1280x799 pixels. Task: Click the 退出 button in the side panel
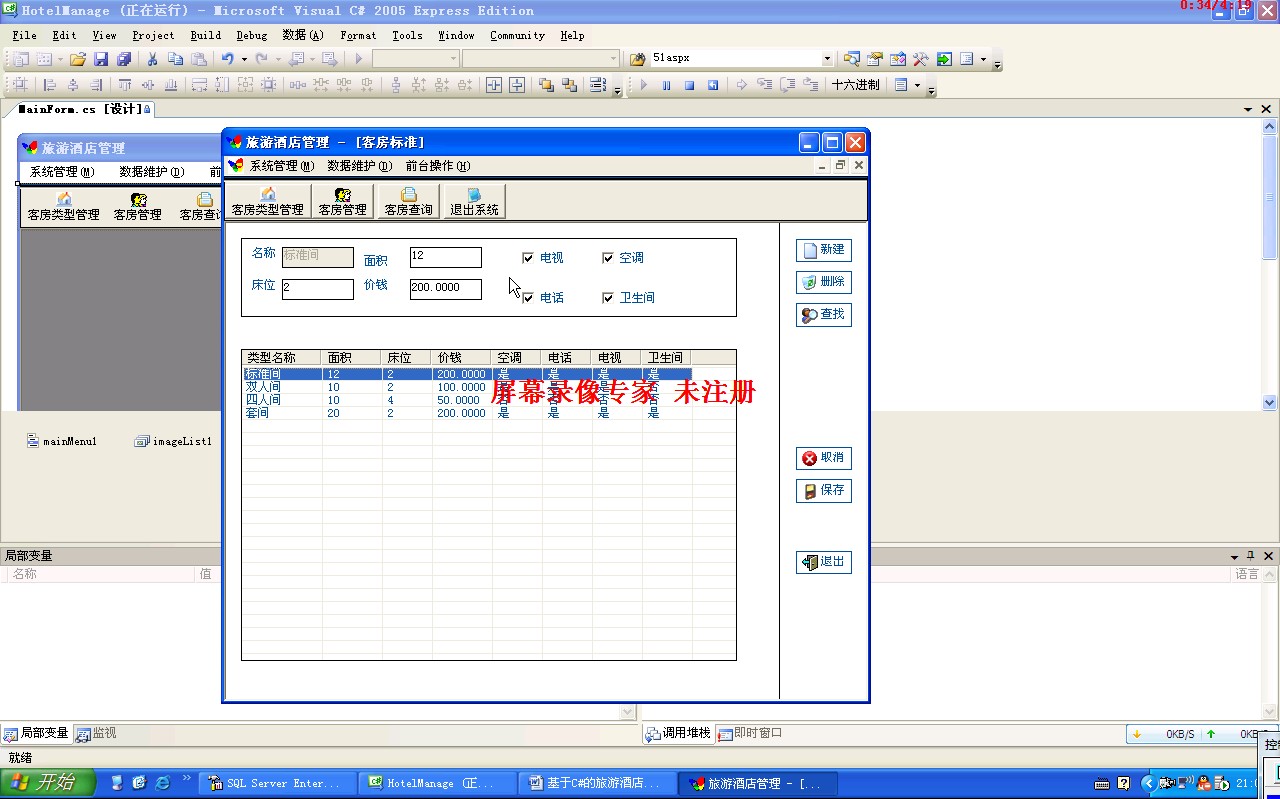824,562
